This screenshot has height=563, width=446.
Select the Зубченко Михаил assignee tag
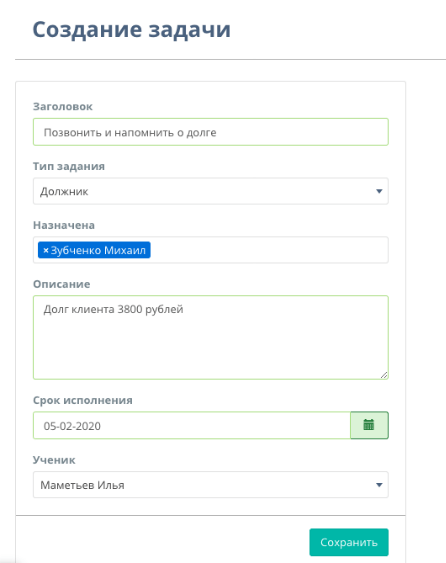(98, 250)
